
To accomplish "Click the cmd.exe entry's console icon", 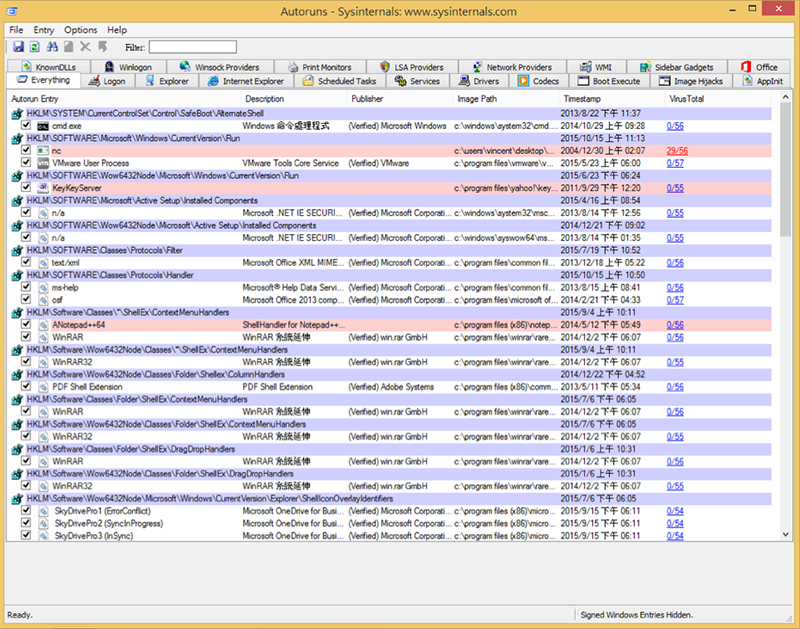I will [43, 126].
